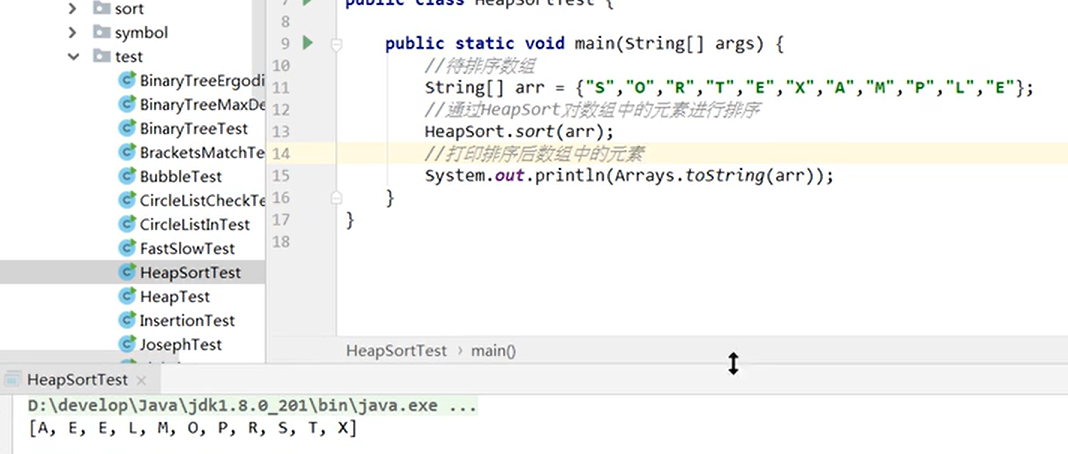1068x454 pixels.
Task: Select the sort folder icon
Action: click(x=101, y=8)
